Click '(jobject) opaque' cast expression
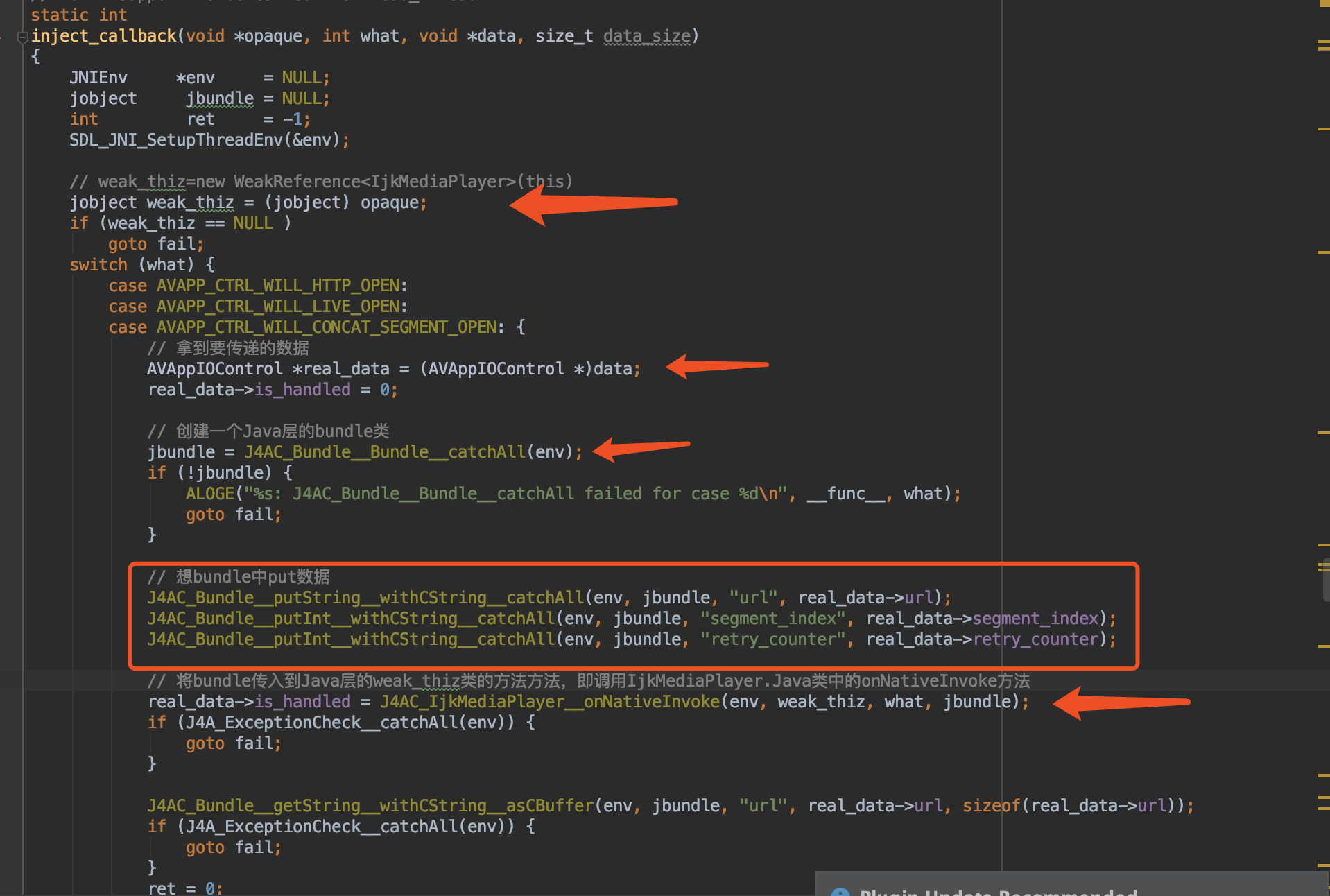 341,203
